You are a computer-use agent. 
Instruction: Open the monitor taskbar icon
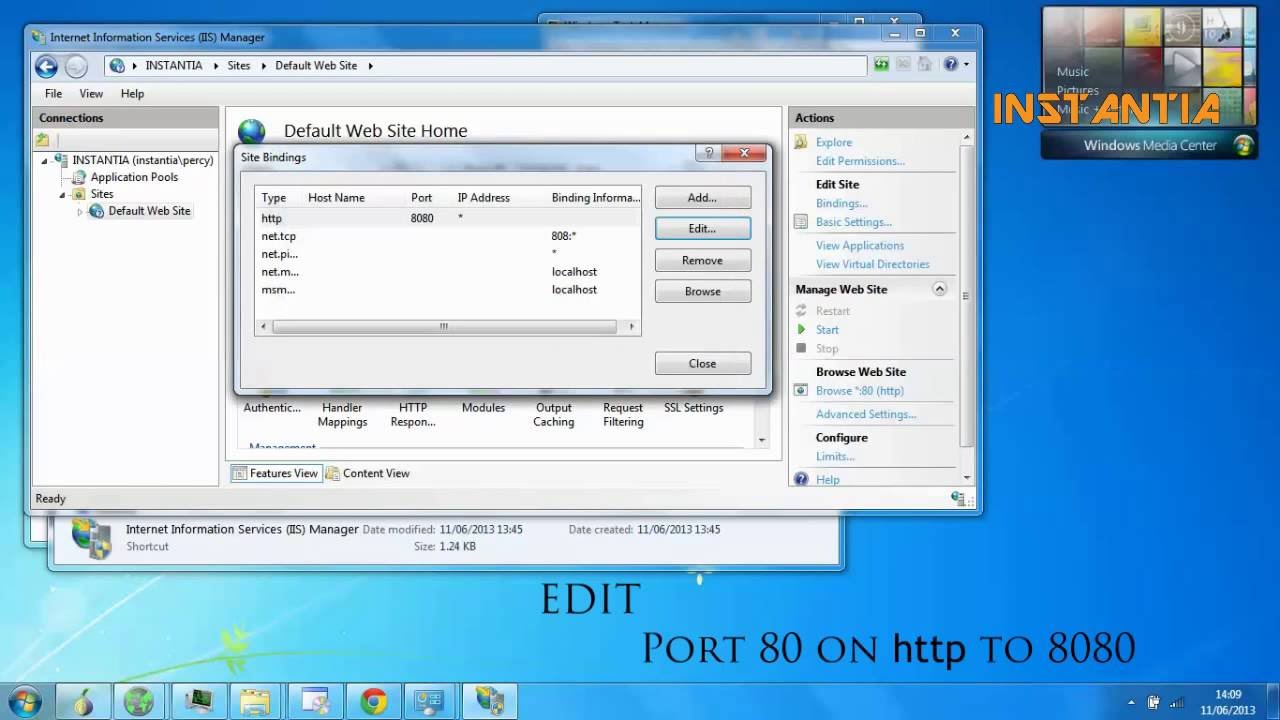click(x=199, y=702)
